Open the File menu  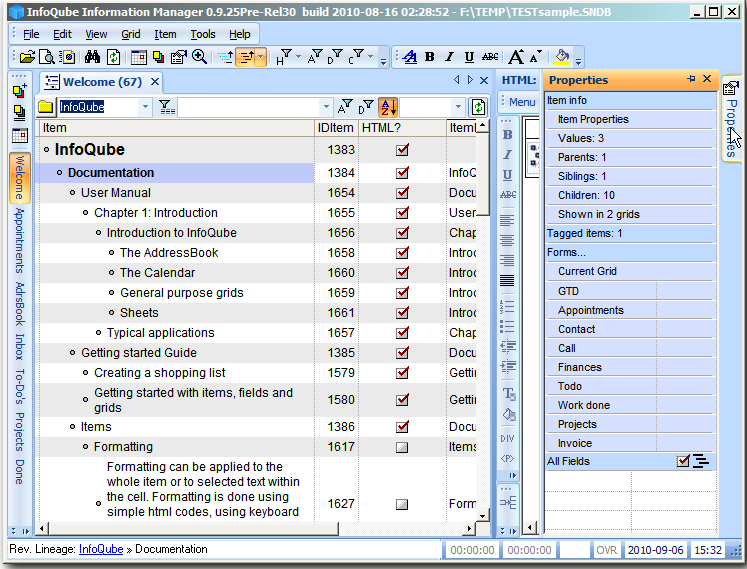click(x=31, y=34)
